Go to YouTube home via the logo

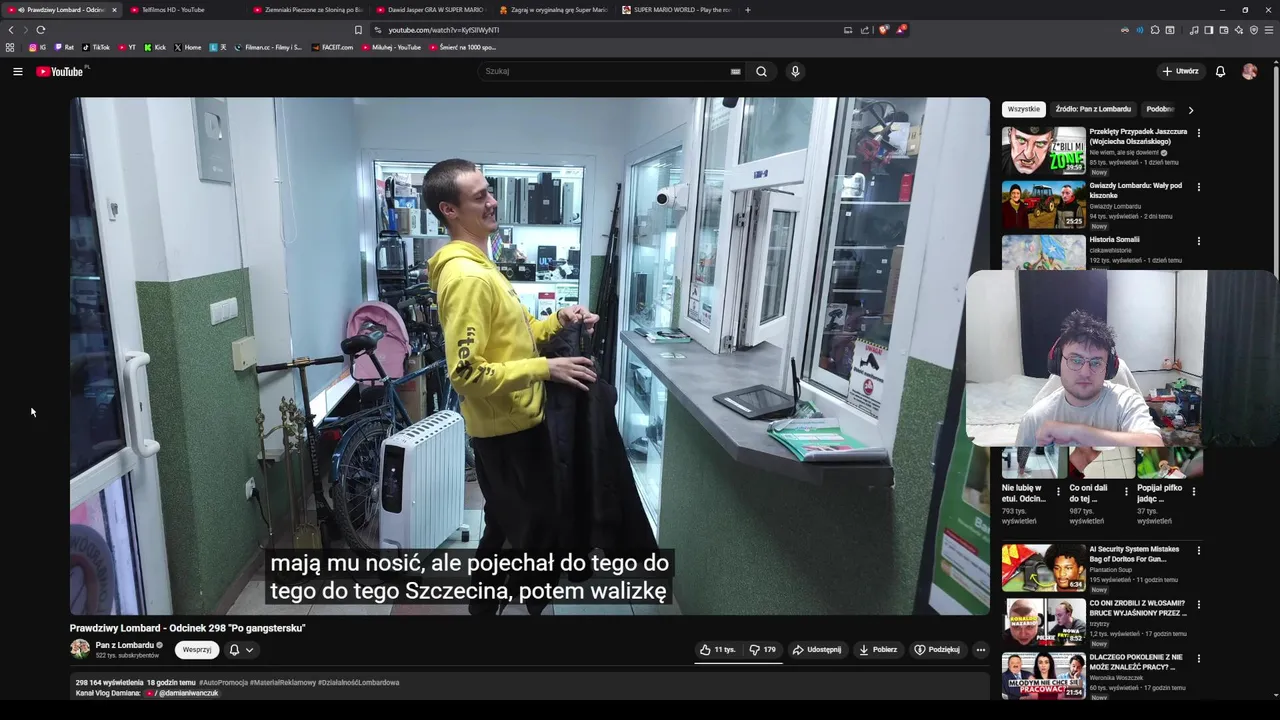point(60,71)
